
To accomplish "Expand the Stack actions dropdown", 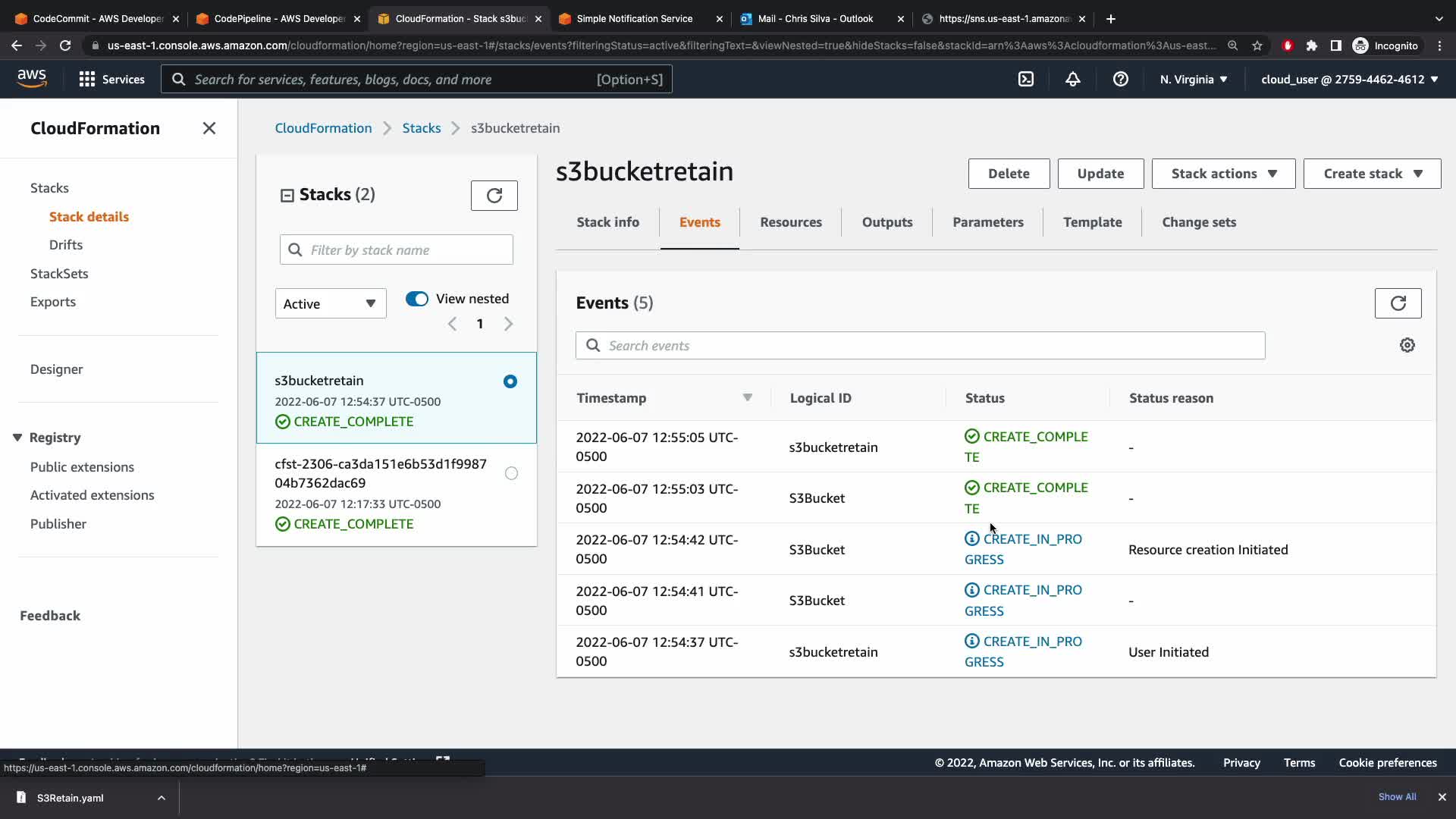I will click(1223, 174).
